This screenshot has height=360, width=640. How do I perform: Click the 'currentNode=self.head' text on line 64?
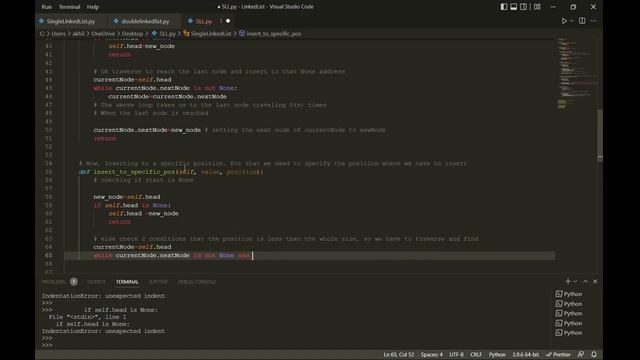(x=132, y=247)
